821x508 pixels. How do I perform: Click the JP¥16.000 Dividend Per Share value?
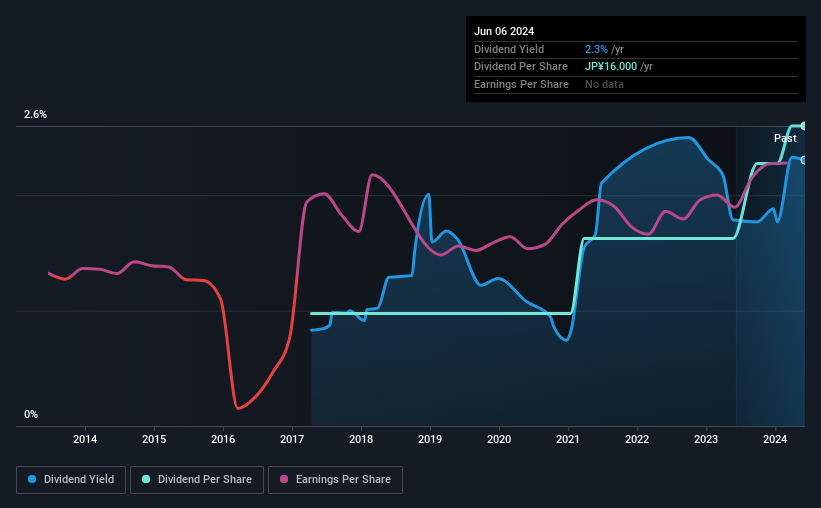611,67
